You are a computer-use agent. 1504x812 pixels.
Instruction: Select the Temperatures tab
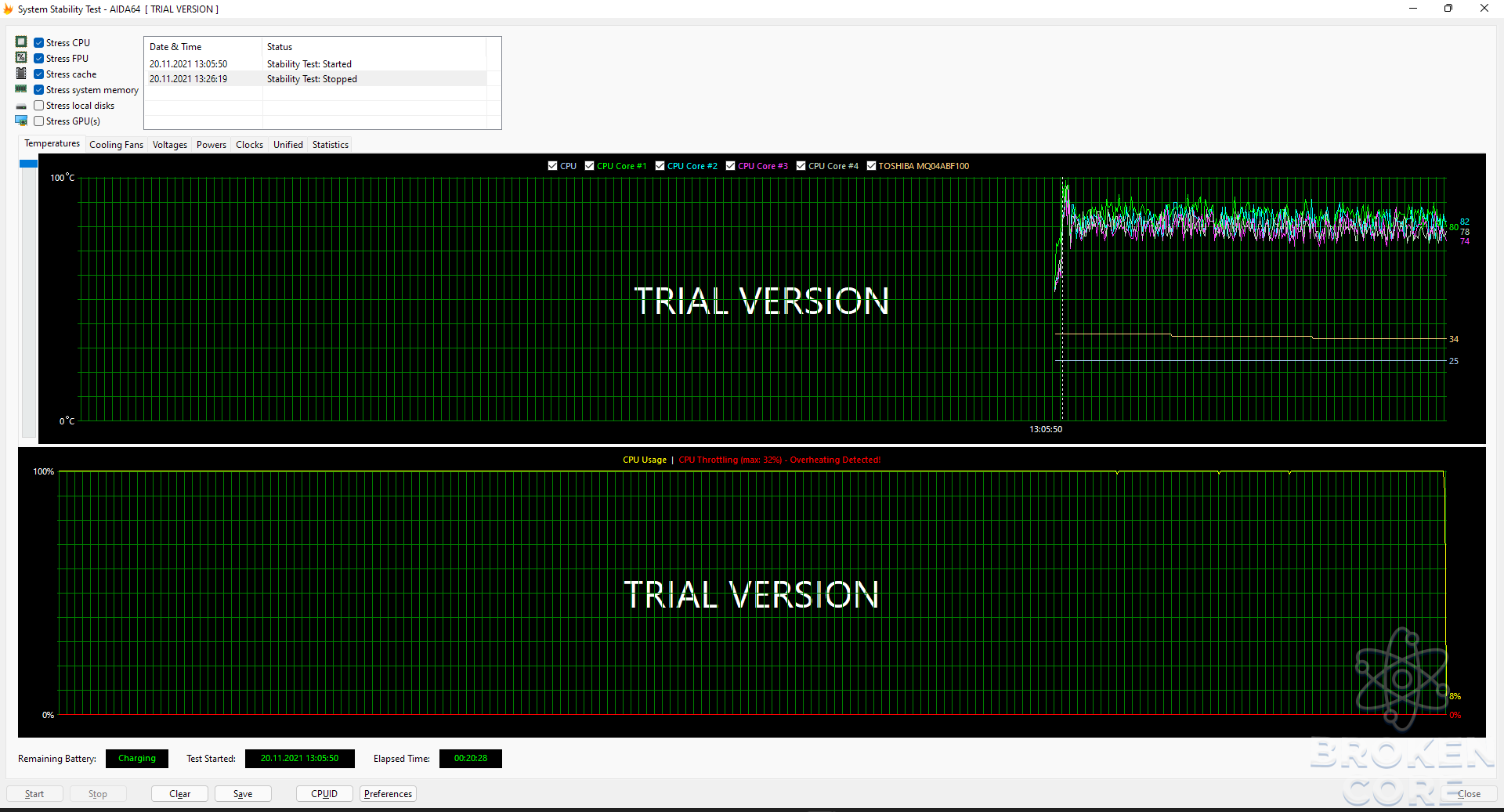tap(52, 144)
